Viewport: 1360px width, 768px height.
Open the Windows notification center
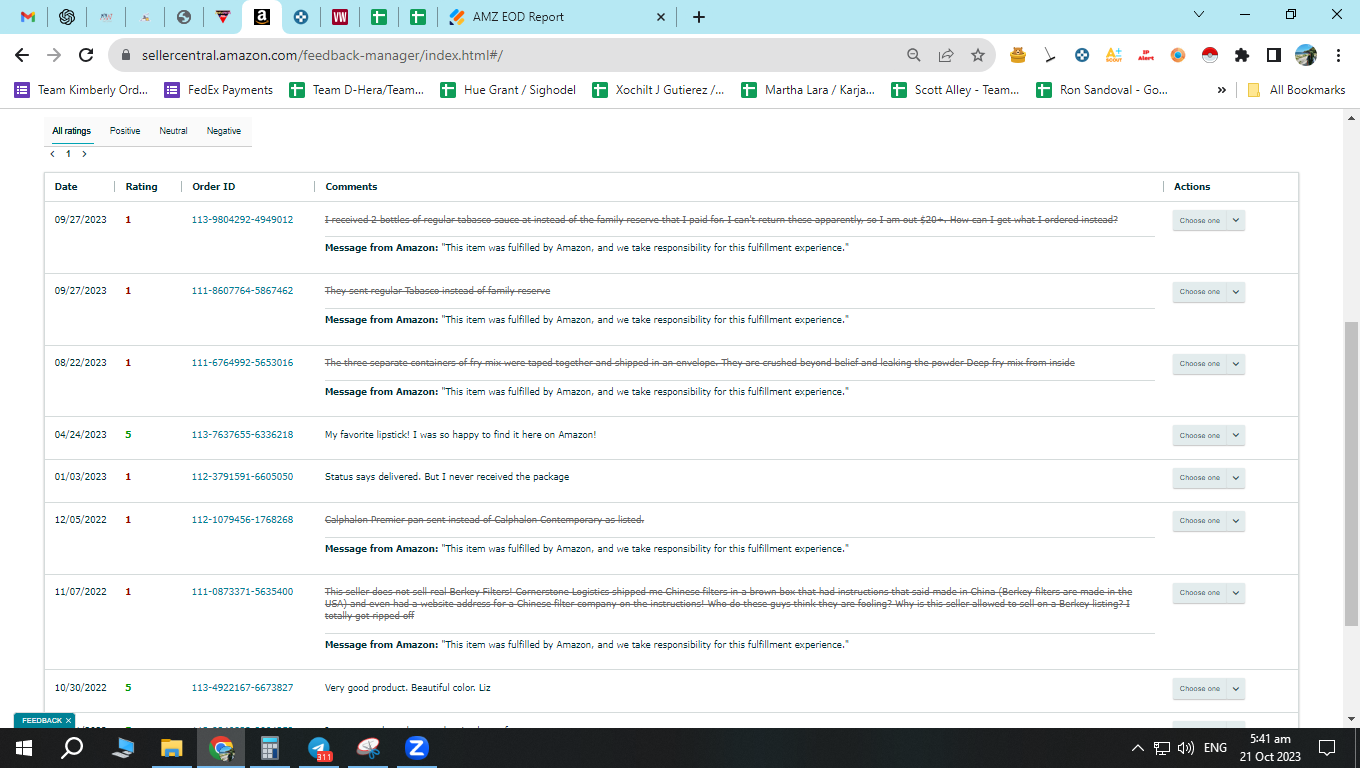coord(1327,748)
